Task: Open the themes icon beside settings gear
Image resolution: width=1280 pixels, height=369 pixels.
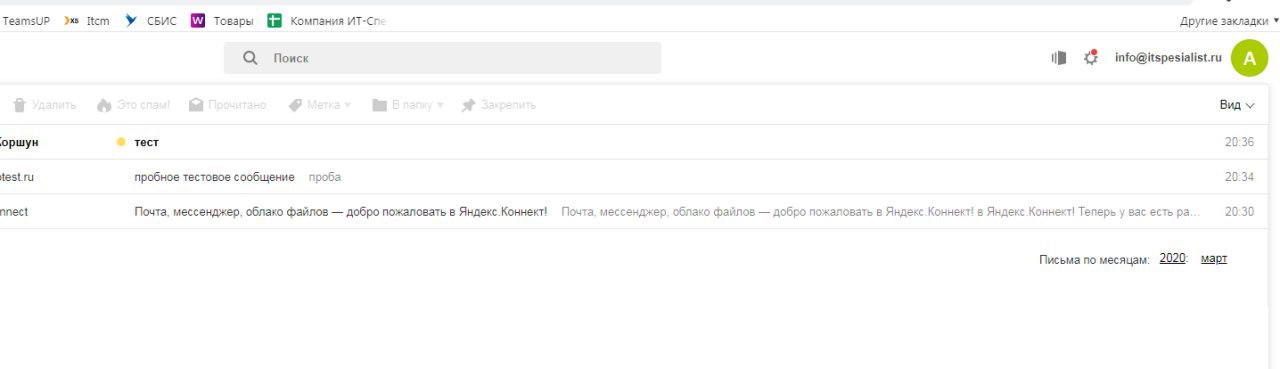Action: 1059,58
